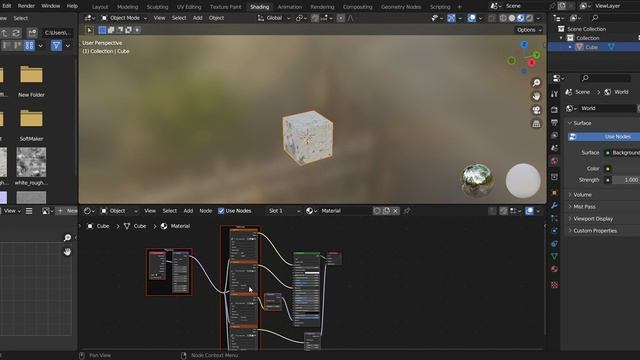Image resolution: width=640 pixels, height=360 pixels.
Task: Toggle camera view with the camera gizmo
Action: click(x=536, y=110)
